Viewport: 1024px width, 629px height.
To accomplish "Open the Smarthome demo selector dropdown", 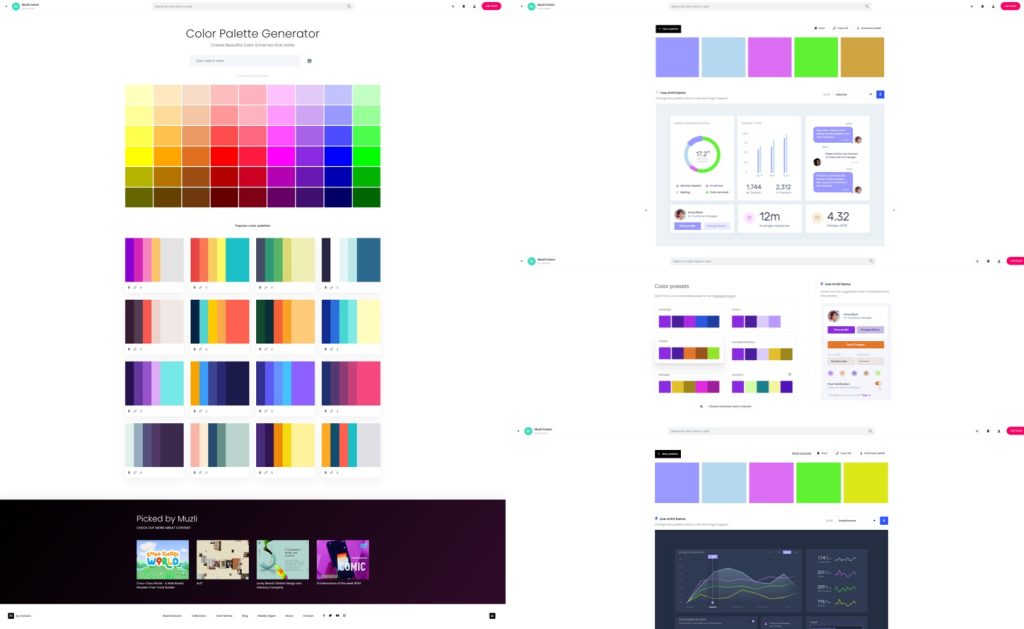I will click(856, 519).
